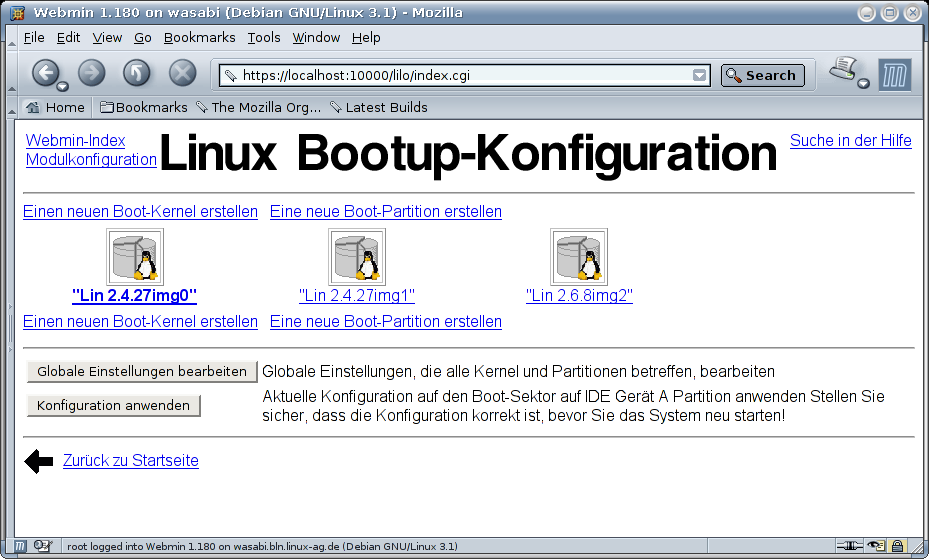Click the Lin 2.4.27img0 kernel icon

(x=134, y=257)
